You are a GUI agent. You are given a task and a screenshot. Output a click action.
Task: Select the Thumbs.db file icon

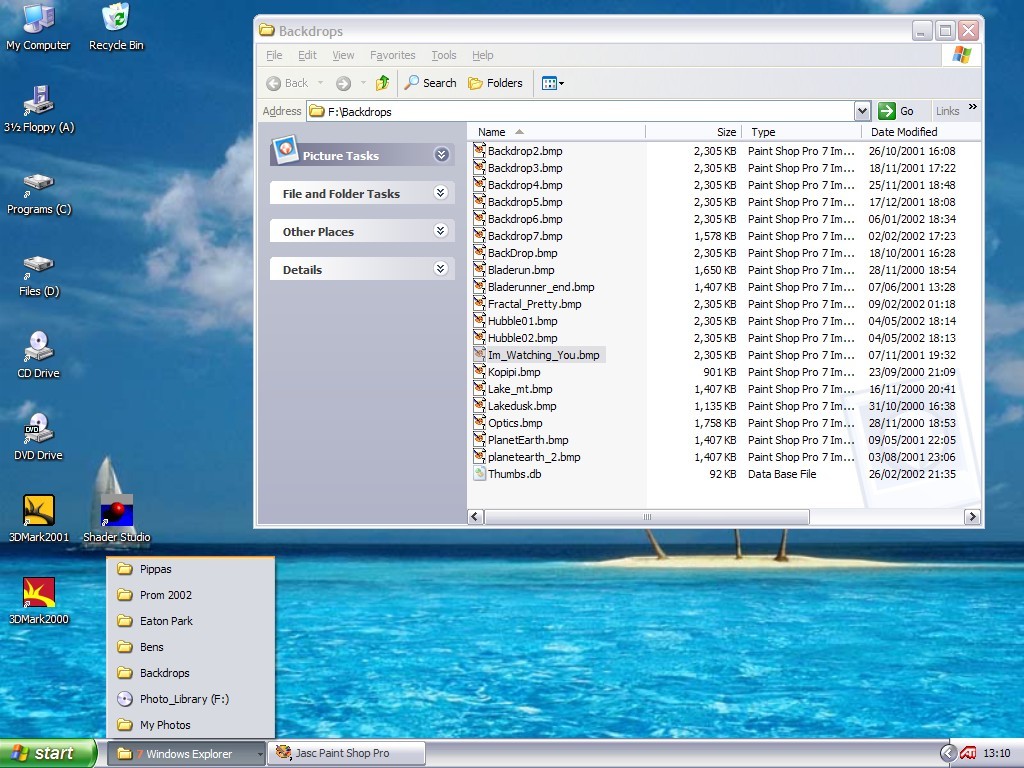click(x=479, y=473)
